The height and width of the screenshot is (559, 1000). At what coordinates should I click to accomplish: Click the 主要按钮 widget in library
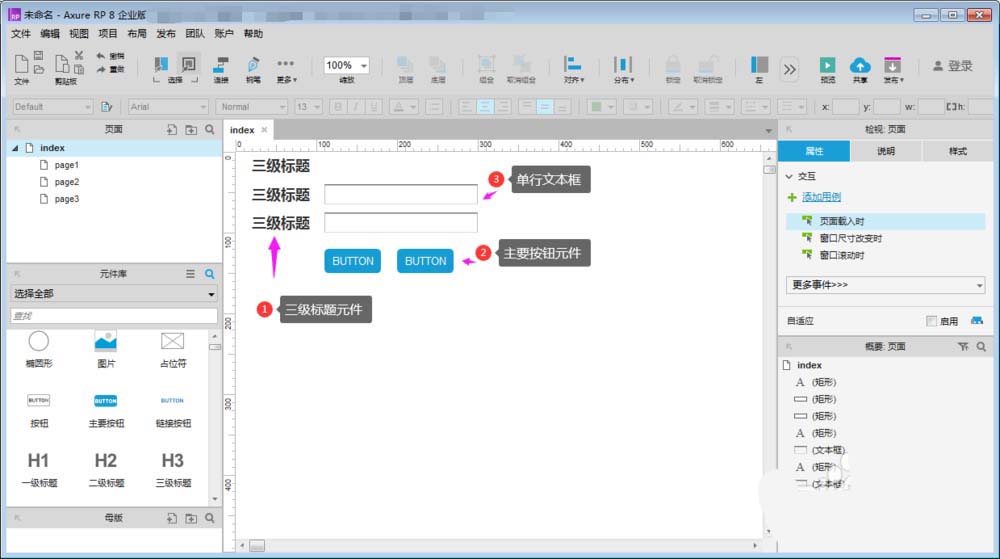[x=106, y=410]
